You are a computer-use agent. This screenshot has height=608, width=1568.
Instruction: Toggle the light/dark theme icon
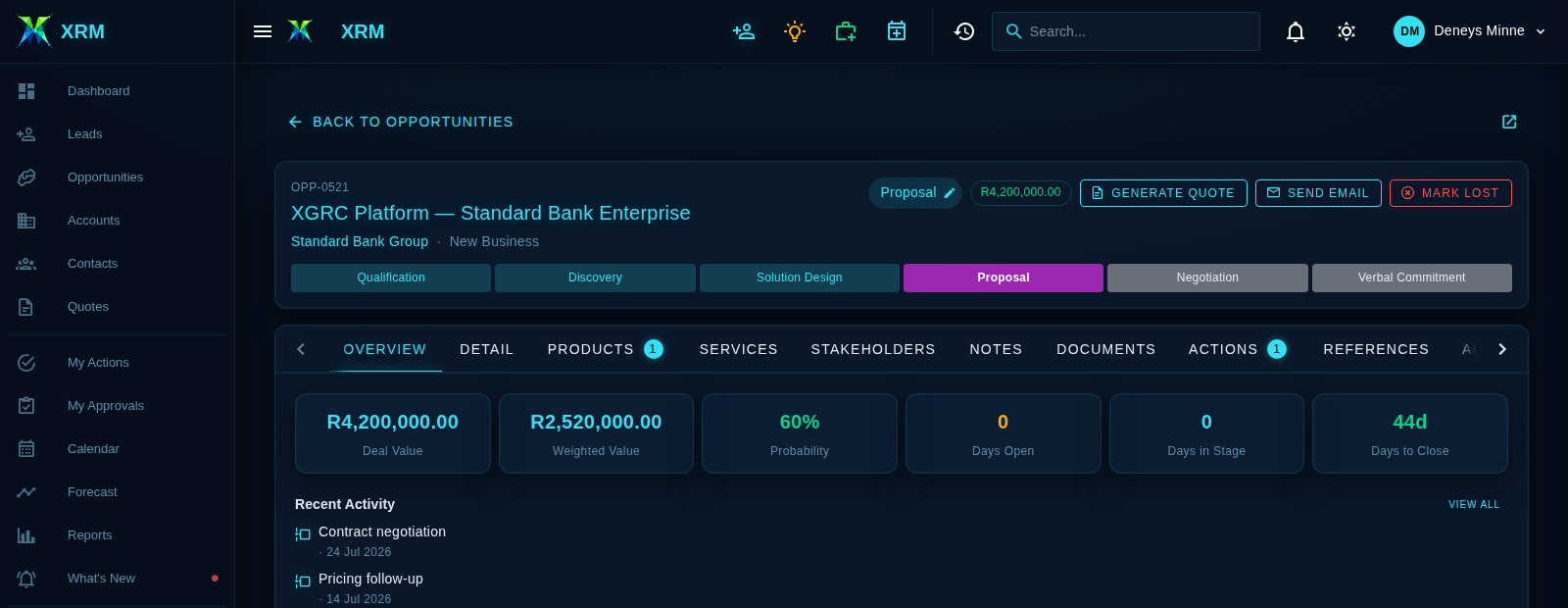[1347, 31]
